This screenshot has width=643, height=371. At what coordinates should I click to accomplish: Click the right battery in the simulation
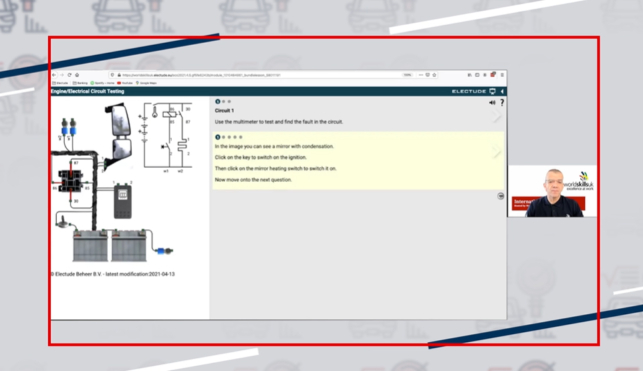point(129,245)
